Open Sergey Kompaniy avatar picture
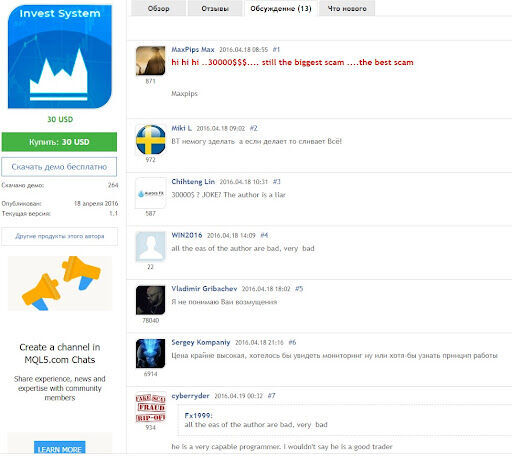Viewport: 512px width, 456px height. point(150,353)
